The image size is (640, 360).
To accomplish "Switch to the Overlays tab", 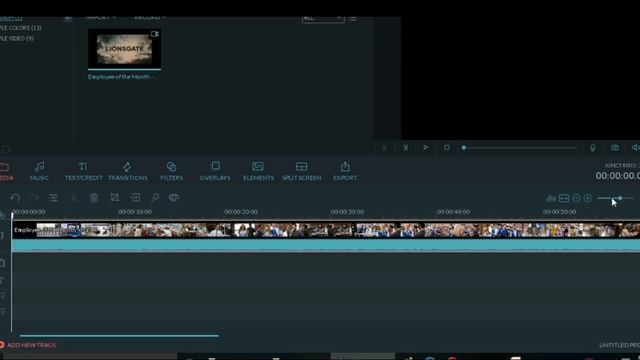I will [x=215, y=171].
